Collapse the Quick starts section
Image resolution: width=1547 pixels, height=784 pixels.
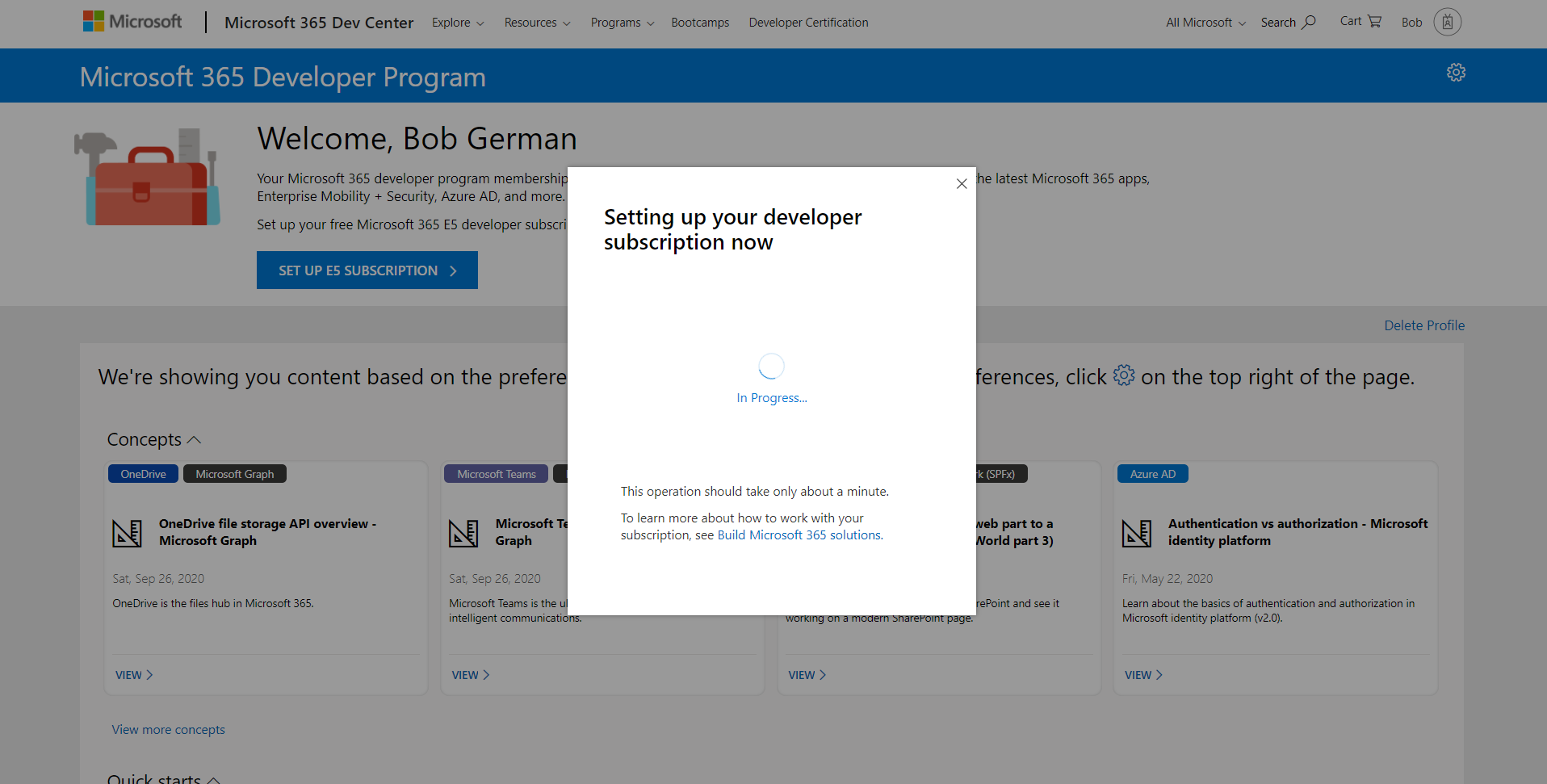coord(213,780)
